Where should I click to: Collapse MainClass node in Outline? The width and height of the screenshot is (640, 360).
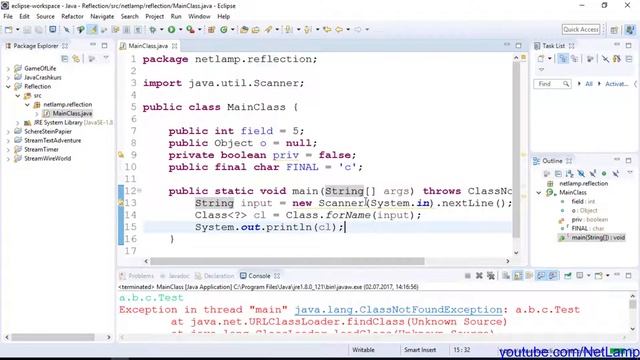point(539,193)
